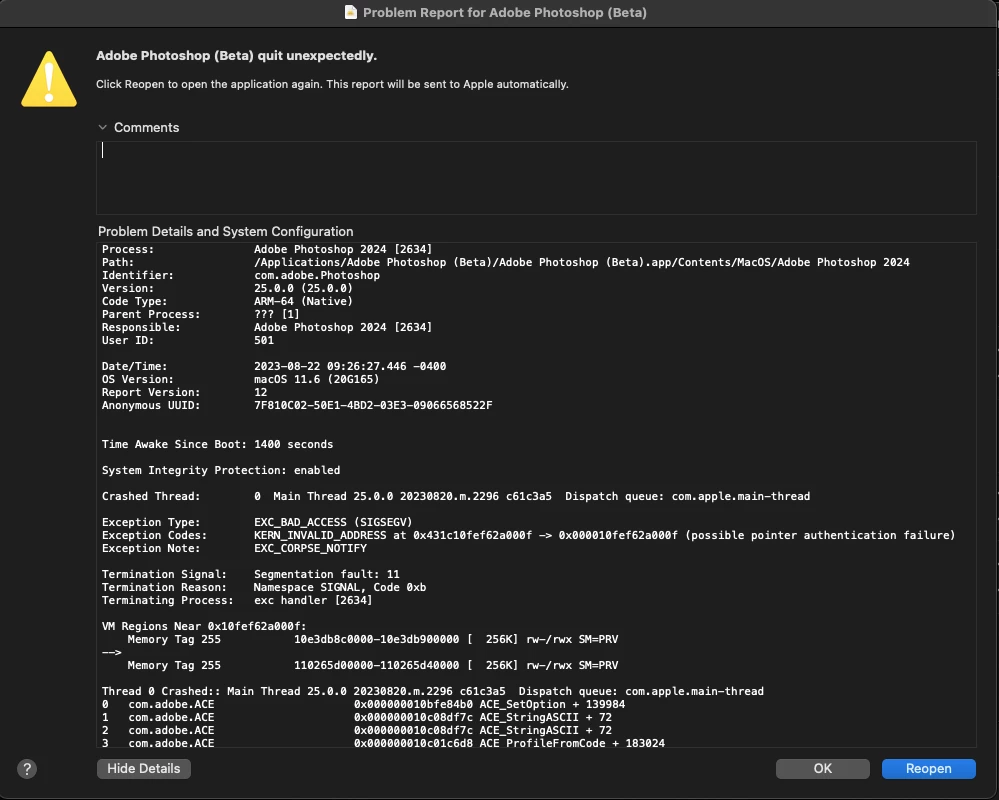The image size is (999, 800).
Task: Click 'System Integrity Protection: enabled' line
Action: (221, 470)
